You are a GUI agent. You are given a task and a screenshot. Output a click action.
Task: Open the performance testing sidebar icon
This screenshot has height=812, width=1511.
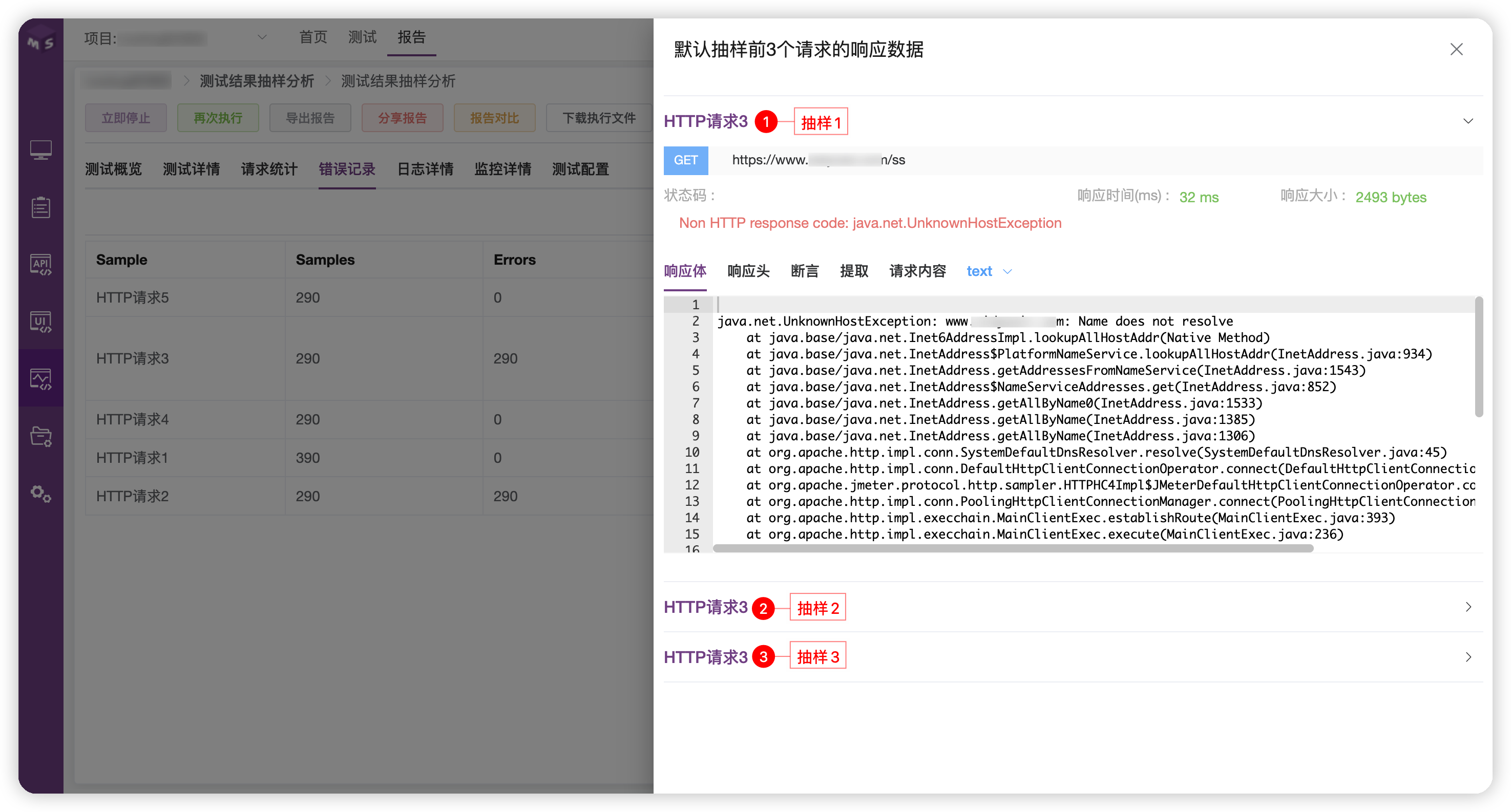pyautogui.click(x=40, y=379)
